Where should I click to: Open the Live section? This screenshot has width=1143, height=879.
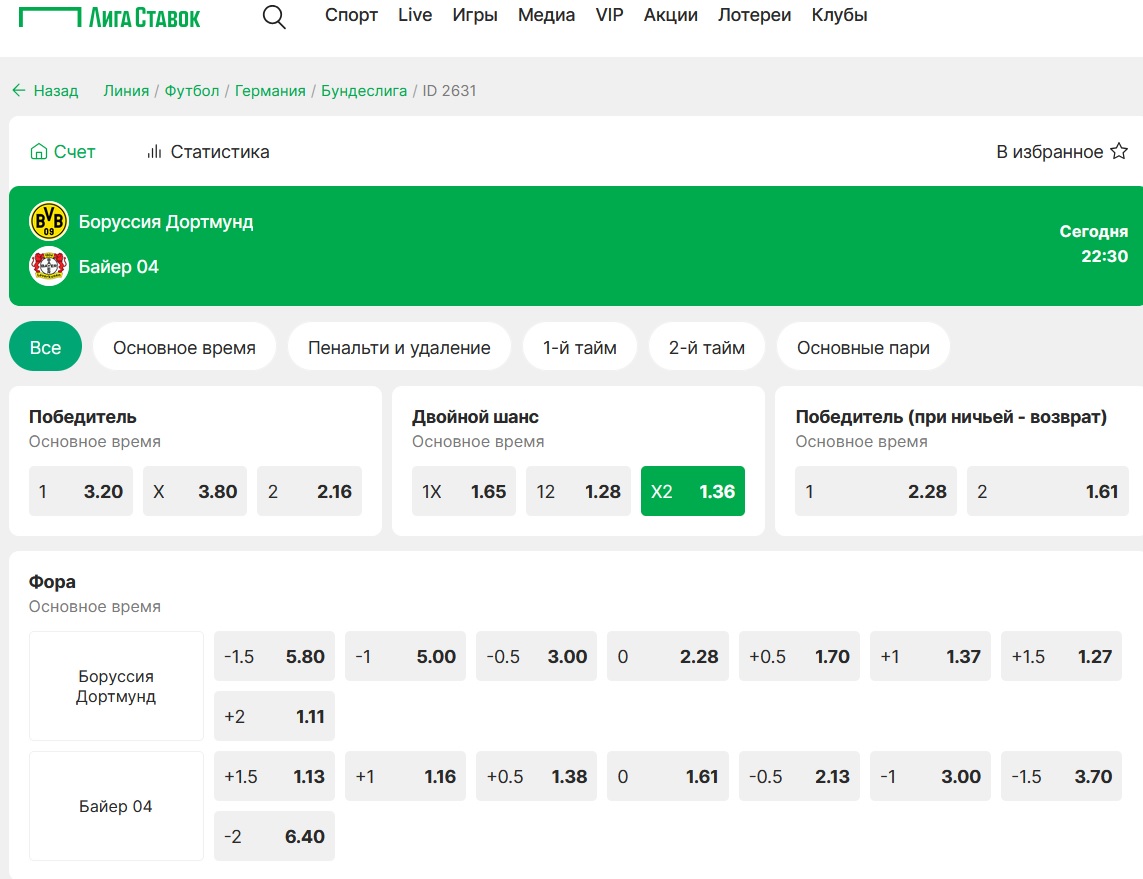tap(415, 15)
